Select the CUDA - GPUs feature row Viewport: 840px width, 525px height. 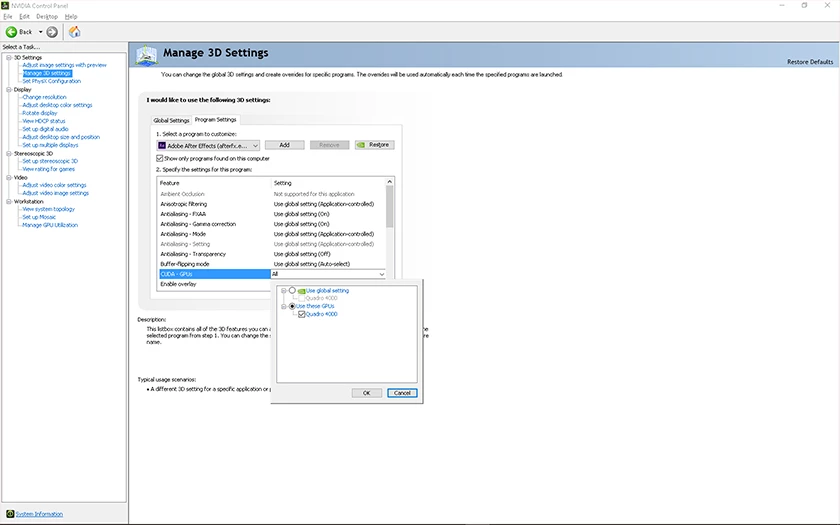coord(215,274)
